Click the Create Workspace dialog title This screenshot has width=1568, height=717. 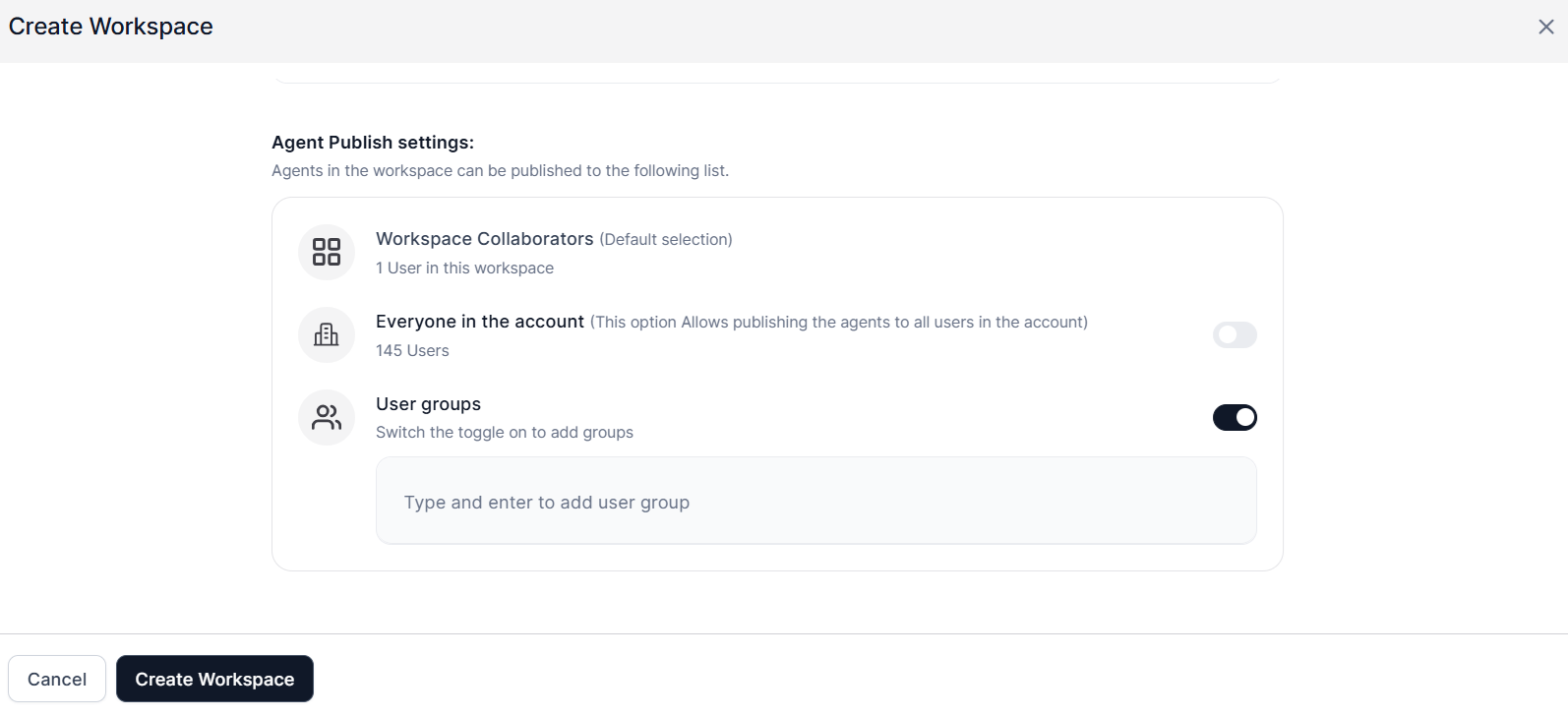coord(110,27)
